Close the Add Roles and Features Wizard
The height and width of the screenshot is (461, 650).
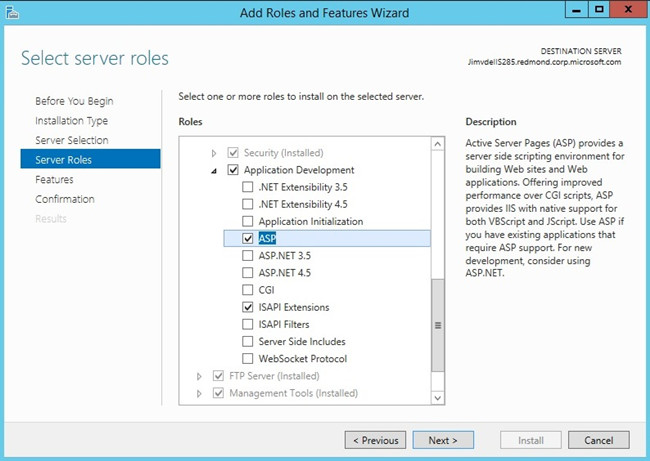click(x=628, y=10)
